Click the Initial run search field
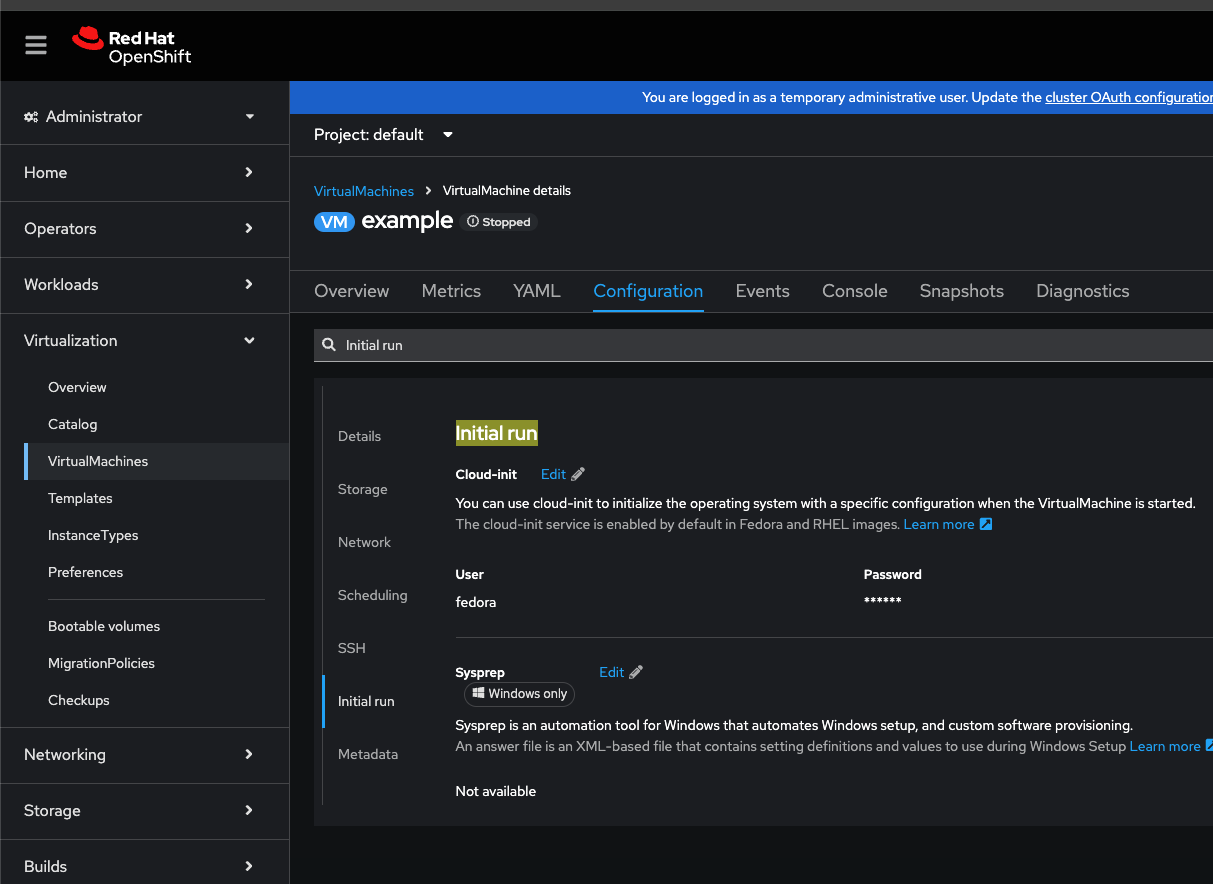The width and height of the screenshot is (1213, 884). pyautogui.click(x=760, y=345)
